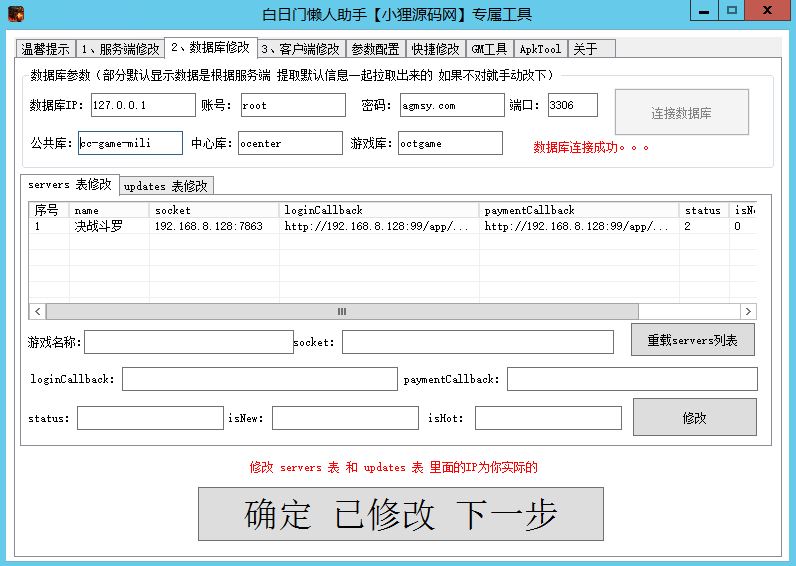Click the 连接数据库 button

point(681,113)
